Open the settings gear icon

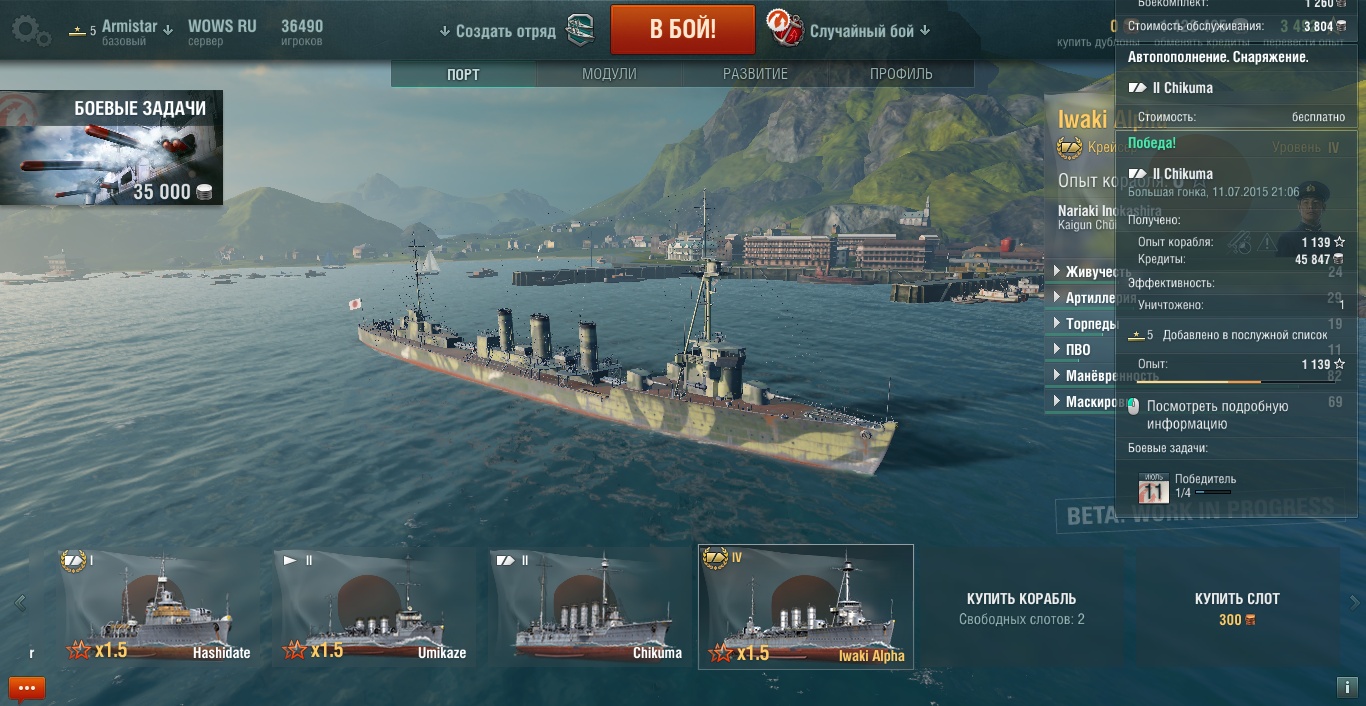(x=31, y=30)
